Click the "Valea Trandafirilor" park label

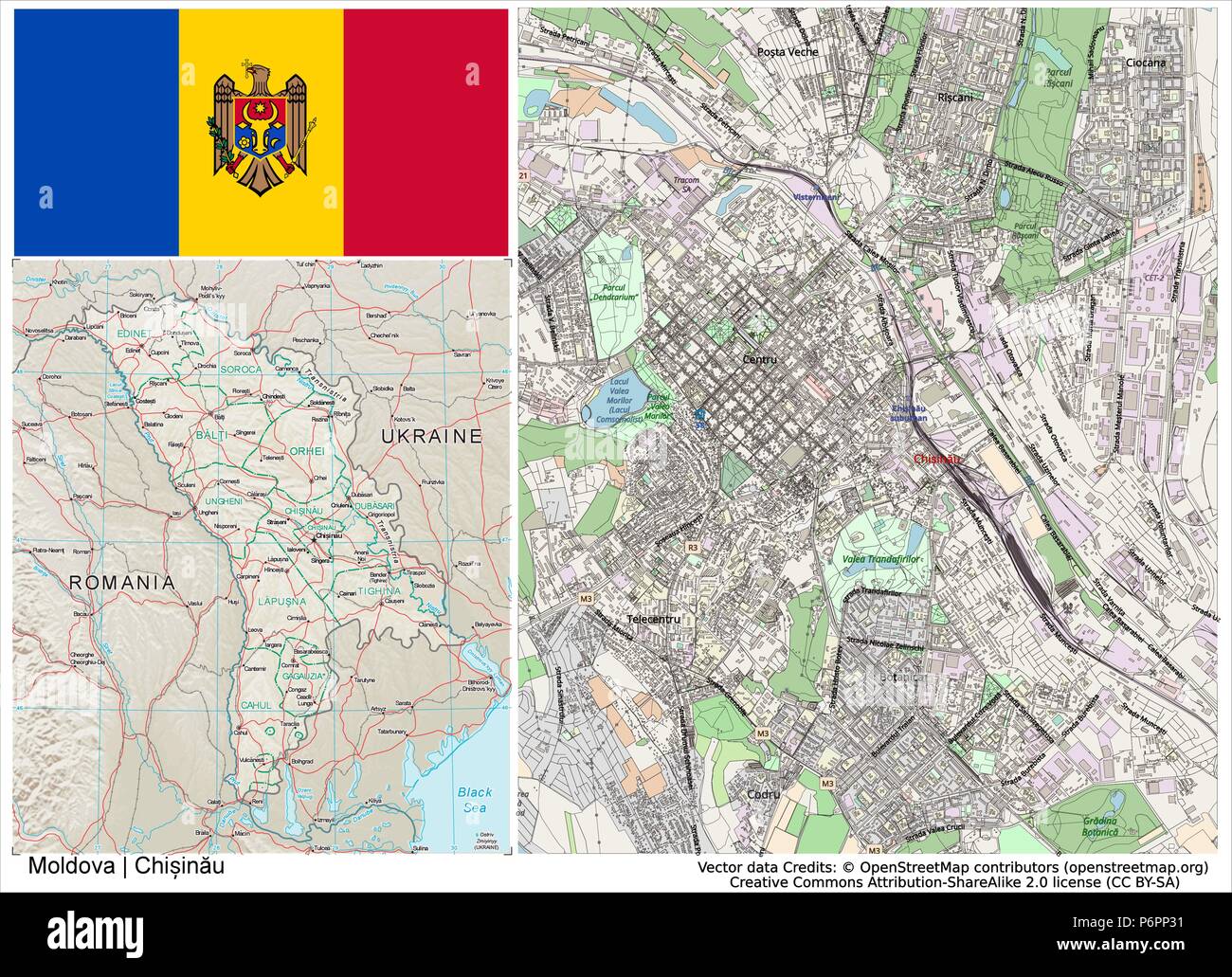pyautogui.click(x=880, y=560)
